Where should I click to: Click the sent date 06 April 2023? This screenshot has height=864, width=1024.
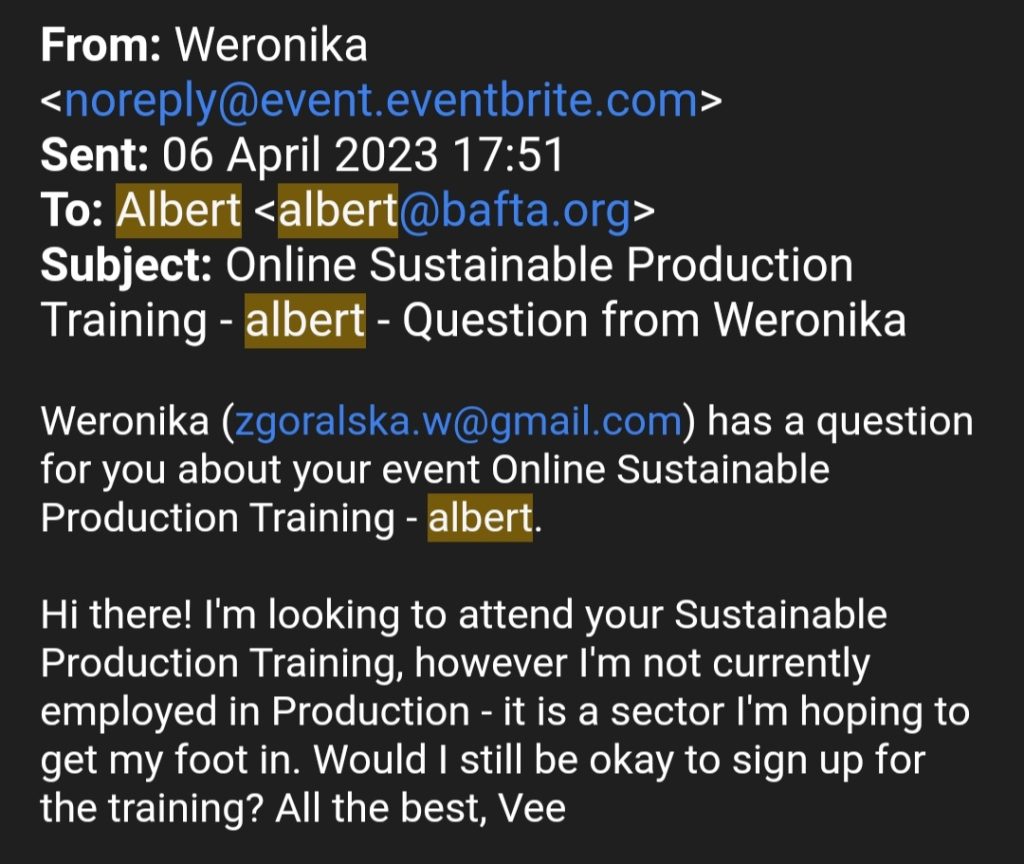300,155
